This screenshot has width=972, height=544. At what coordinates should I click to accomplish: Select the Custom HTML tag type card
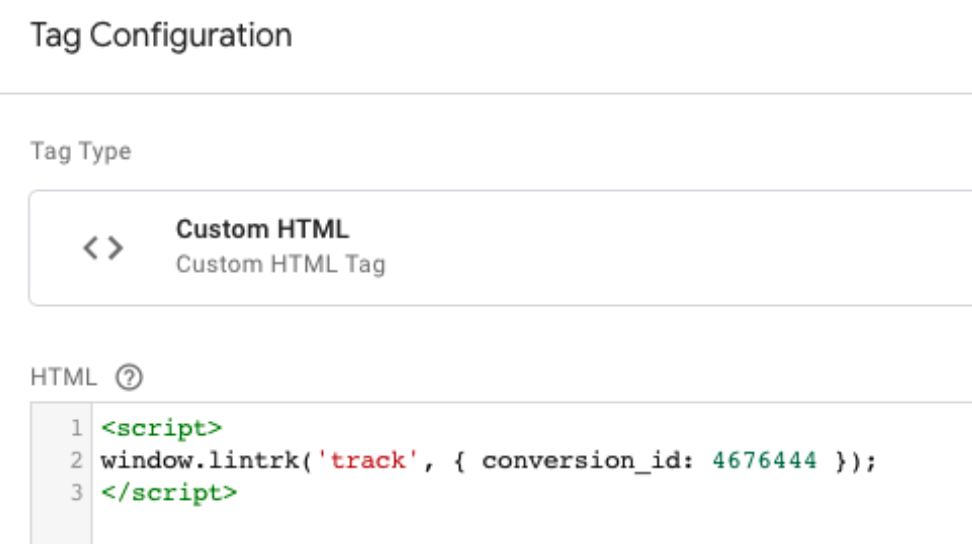click(x=500, y=248)
